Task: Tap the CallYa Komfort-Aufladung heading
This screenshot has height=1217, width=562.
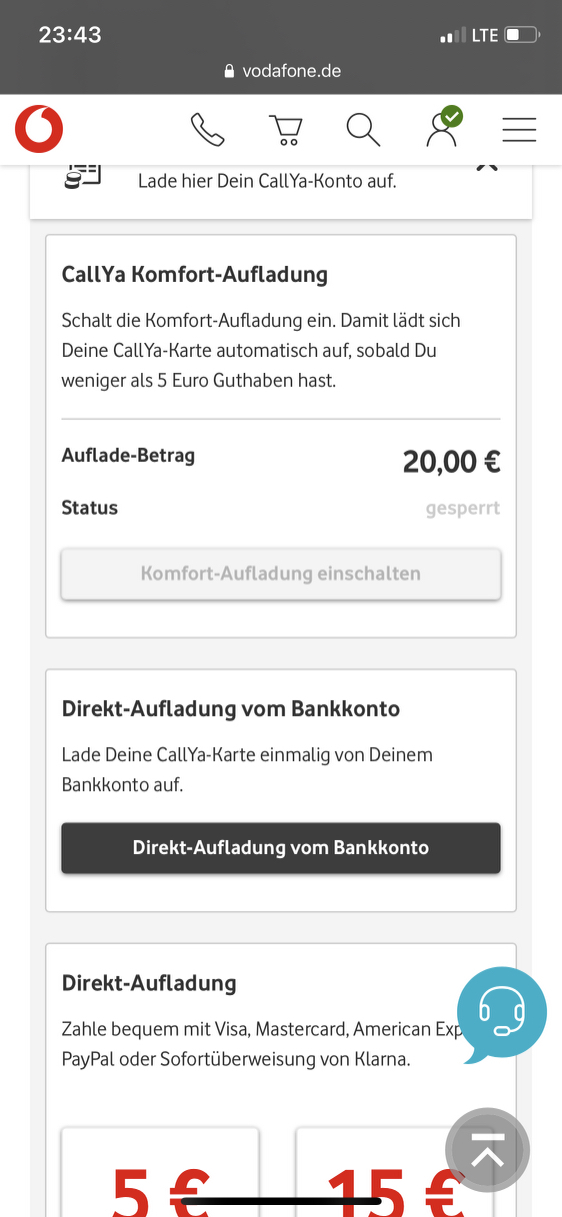Action: (x=195, y=274)
